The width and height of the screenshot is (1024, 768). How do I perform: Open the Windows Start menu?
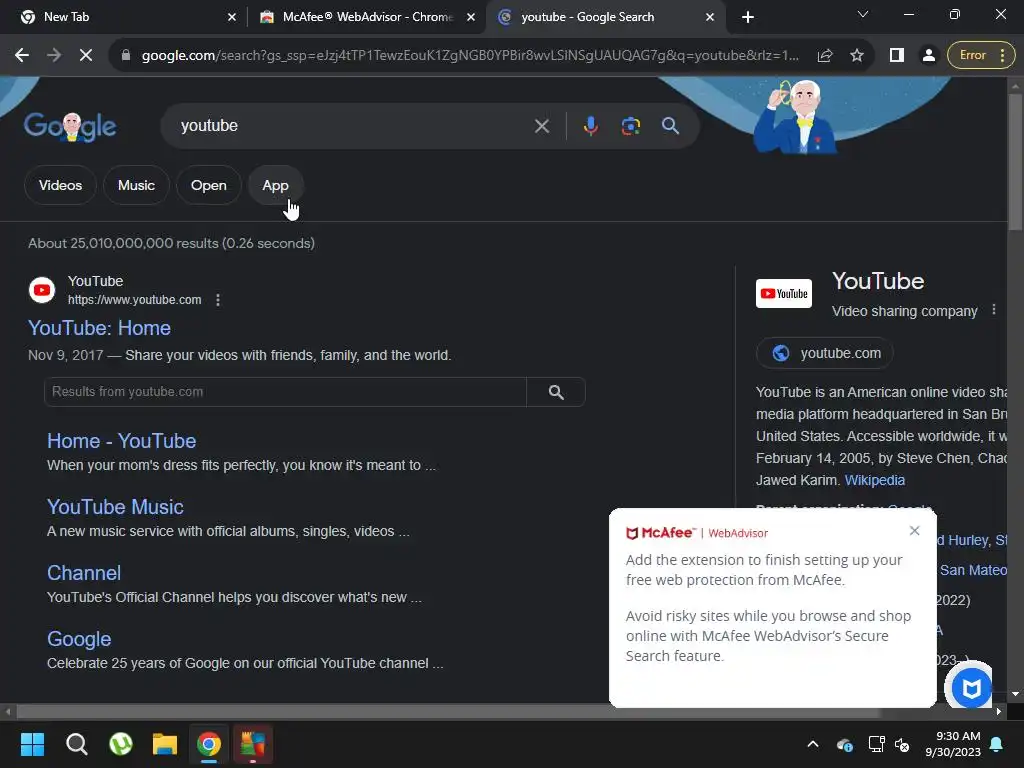point(32,744)
